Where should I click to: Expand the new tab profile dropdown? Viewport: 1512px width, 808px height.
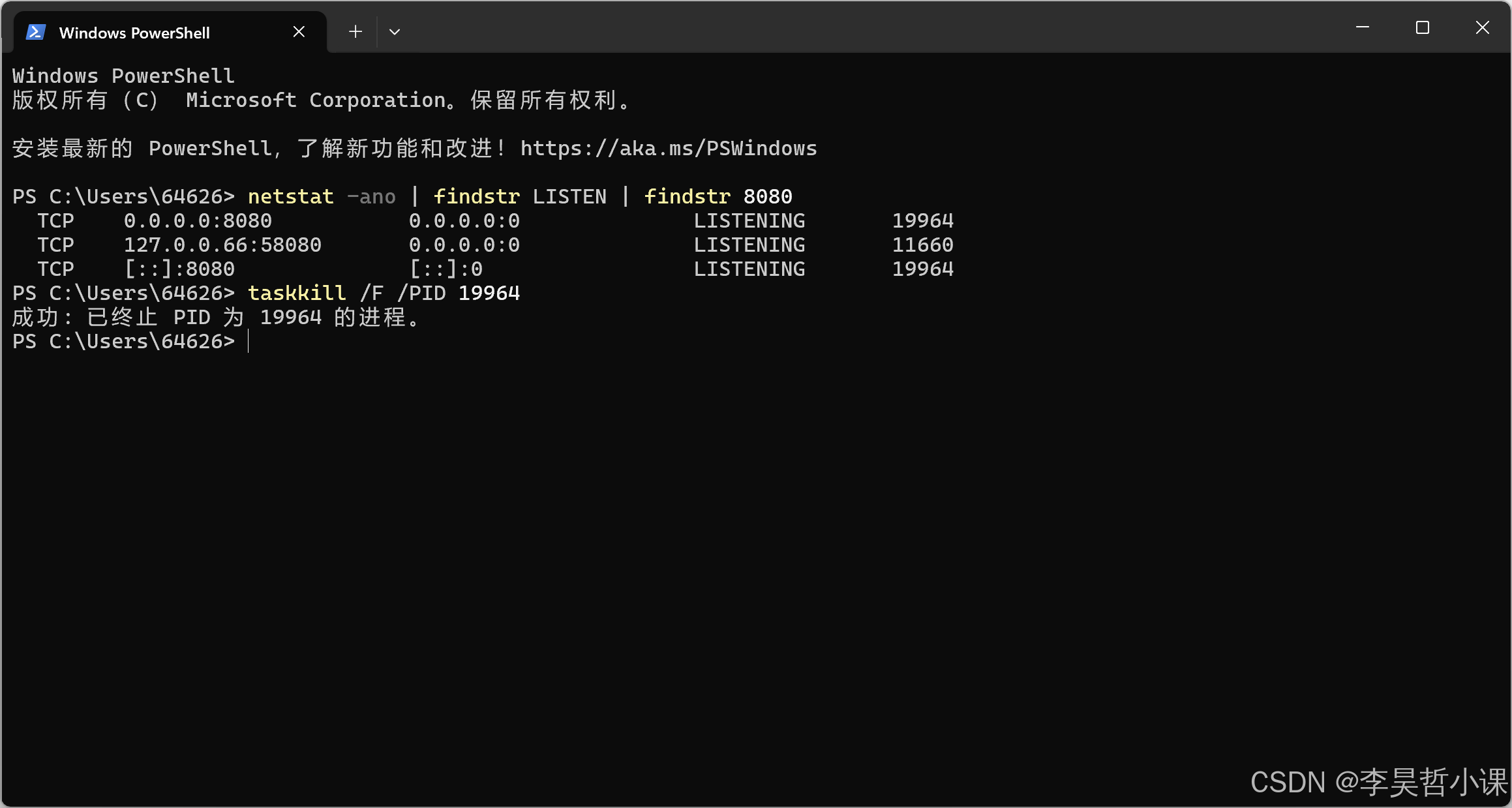tap(394, 32)
